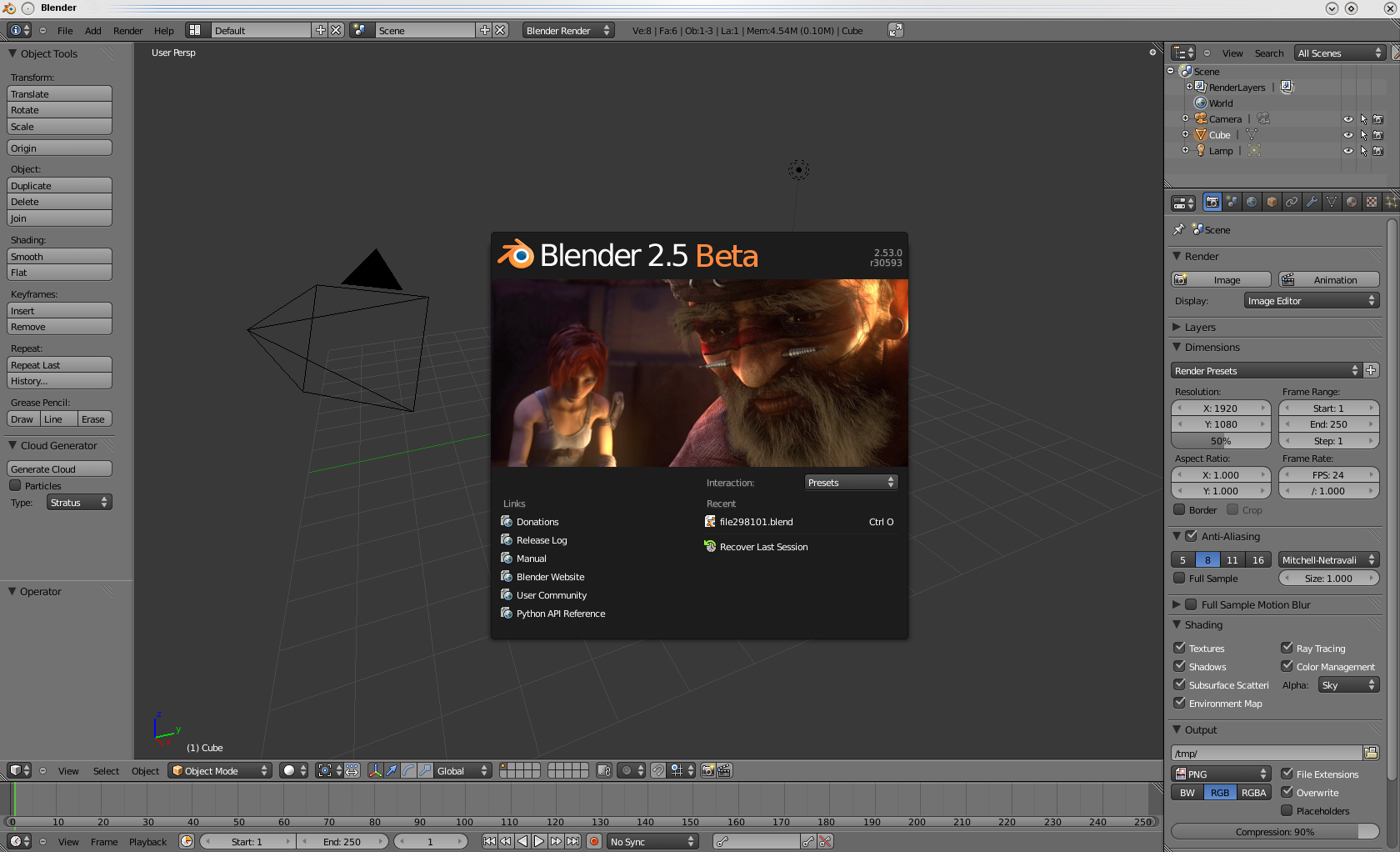Viewport: 1400px width, 852px height.
Task: Open the Material properties tab icon
Action: tap(1352, 202)
